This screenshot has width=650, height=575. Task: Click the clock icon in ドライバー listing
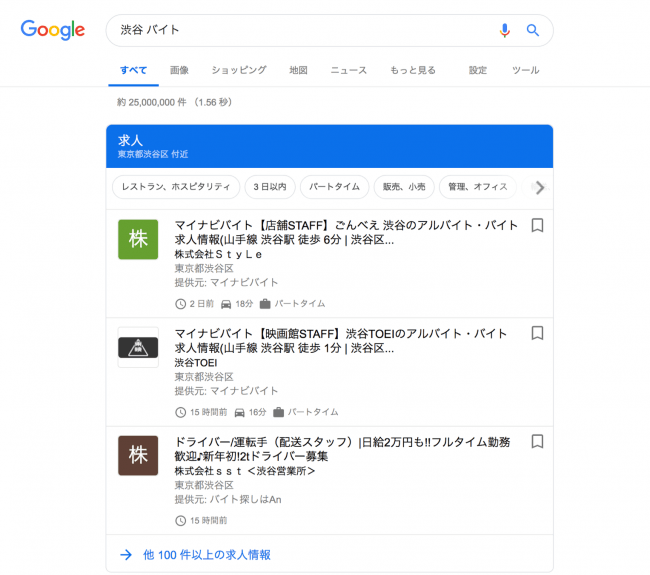[x=180, y=521]
